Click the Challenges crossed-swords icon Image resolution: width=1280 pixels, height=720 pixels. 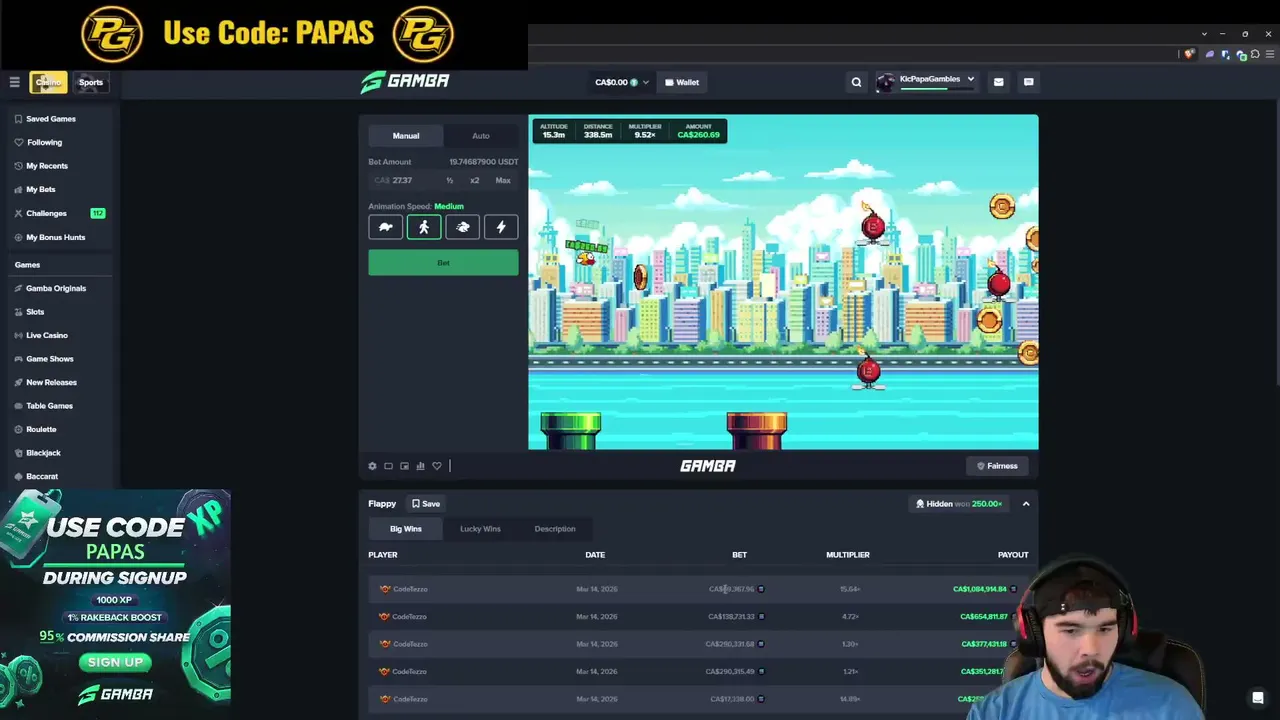[x=18, y=213]
